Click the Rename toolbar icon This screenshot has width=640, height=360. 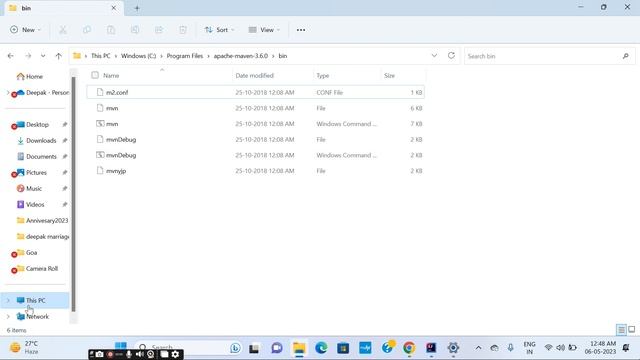(x=135, y=30)
